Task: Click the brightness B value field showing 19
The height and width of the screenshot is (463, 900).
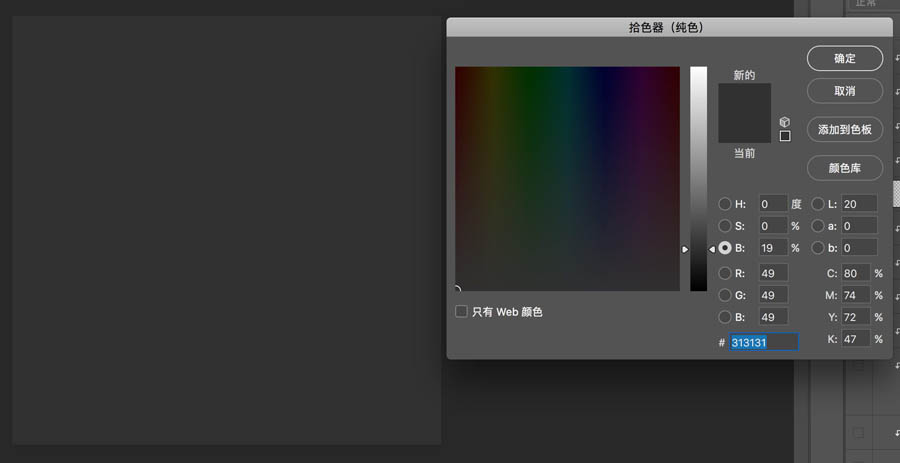Action: point(773,248)
